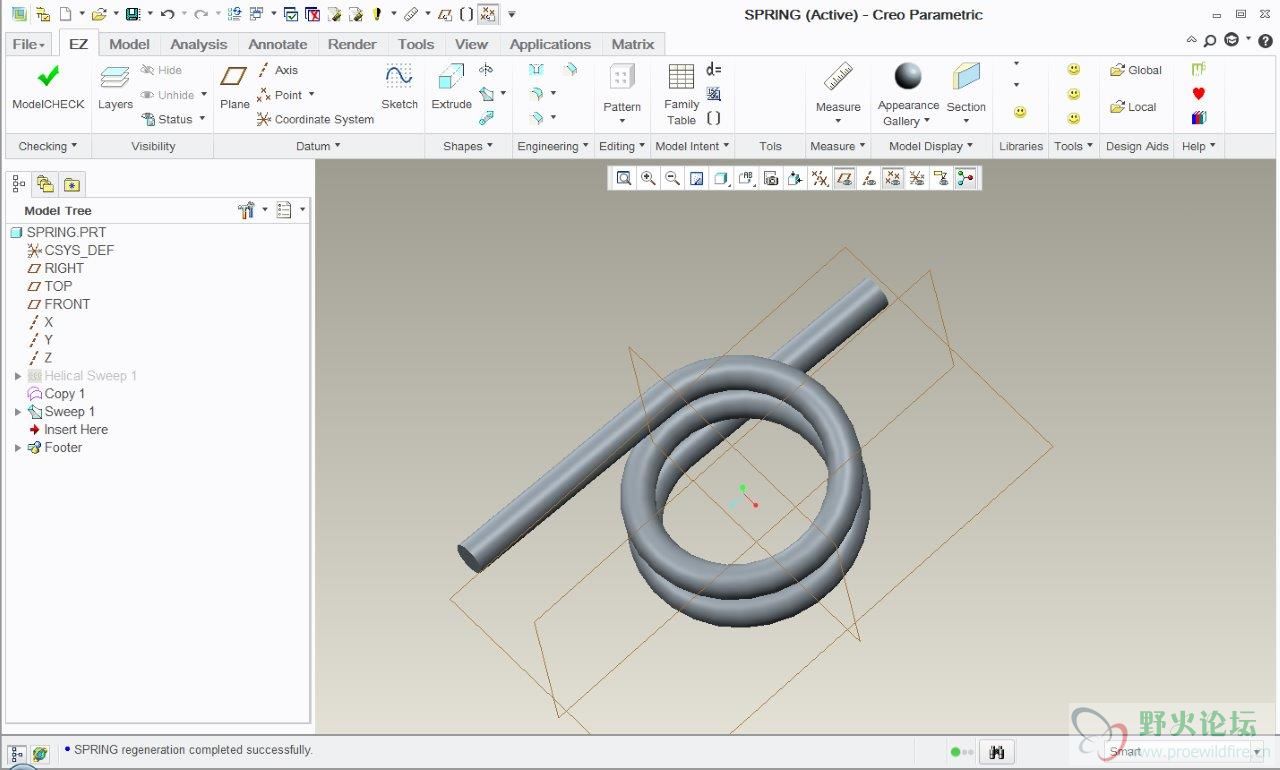
Task: Click the View Manager camera icon
Action: (770, 178)
